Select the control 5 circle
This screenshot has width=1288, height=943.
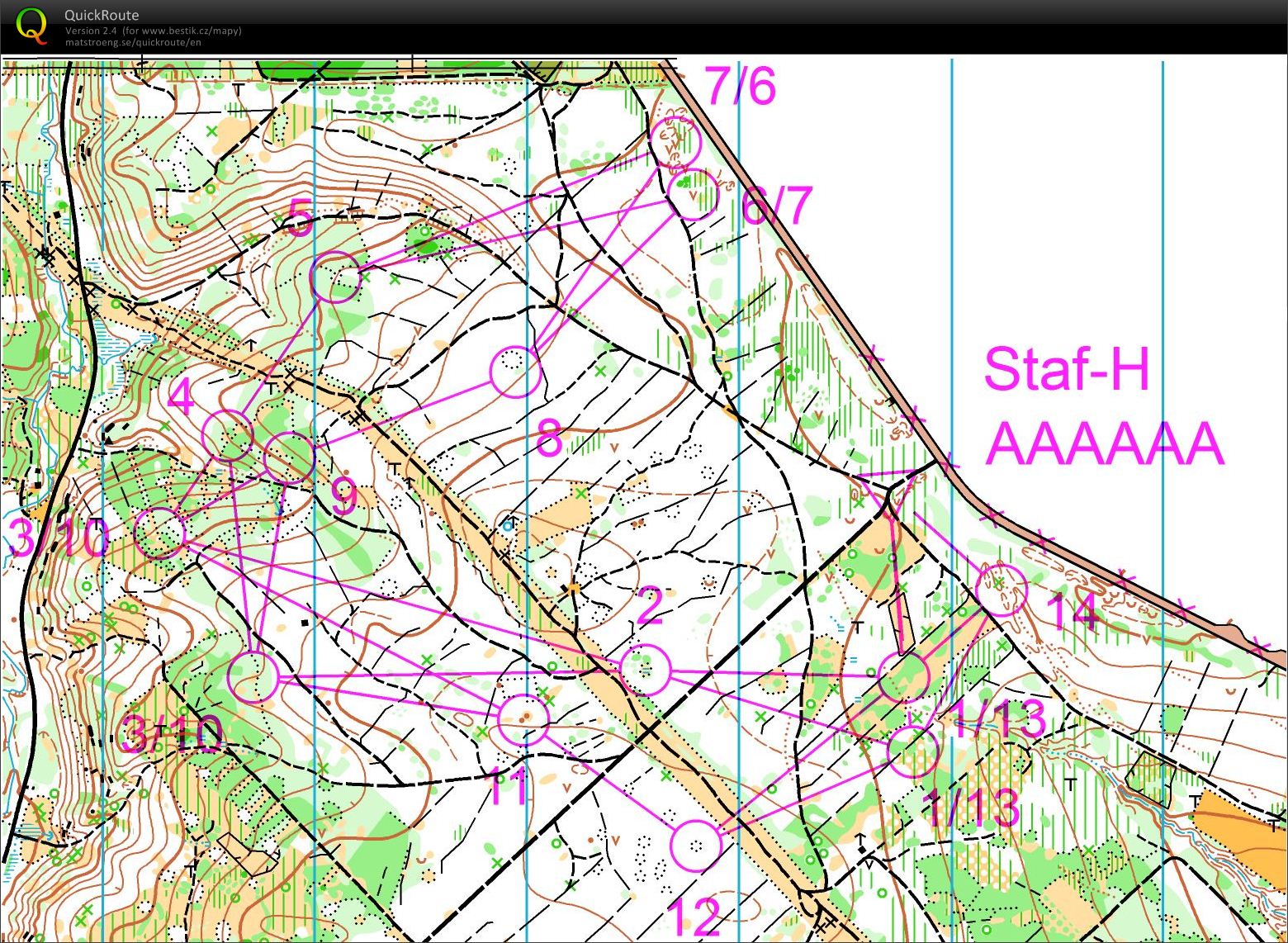click(x=336, y=277)
